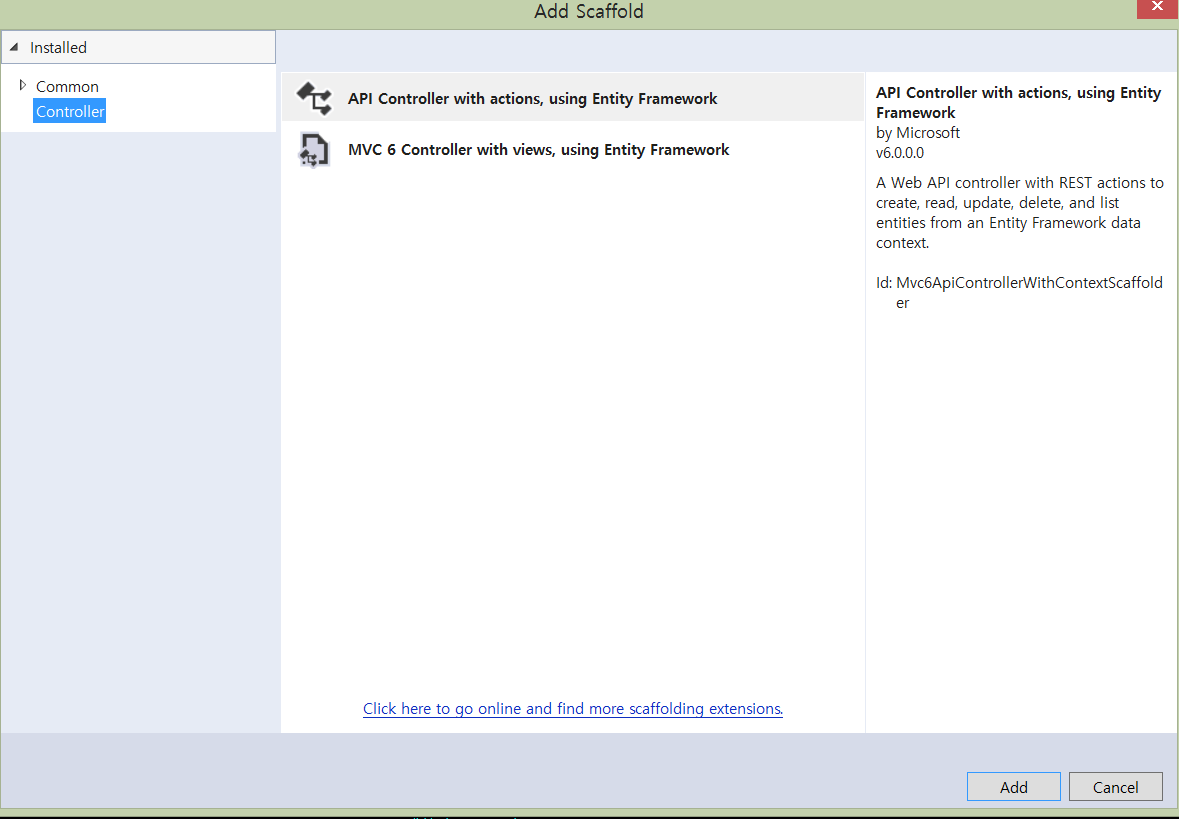Click the details pane scaffold title heading

coord(1019,102)
